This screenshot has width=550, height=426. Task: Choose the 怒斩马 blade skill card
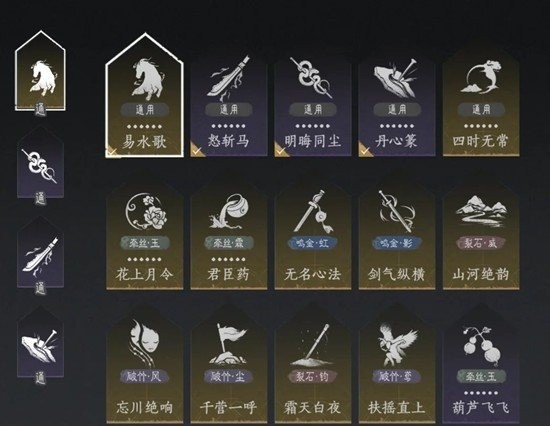228,102
